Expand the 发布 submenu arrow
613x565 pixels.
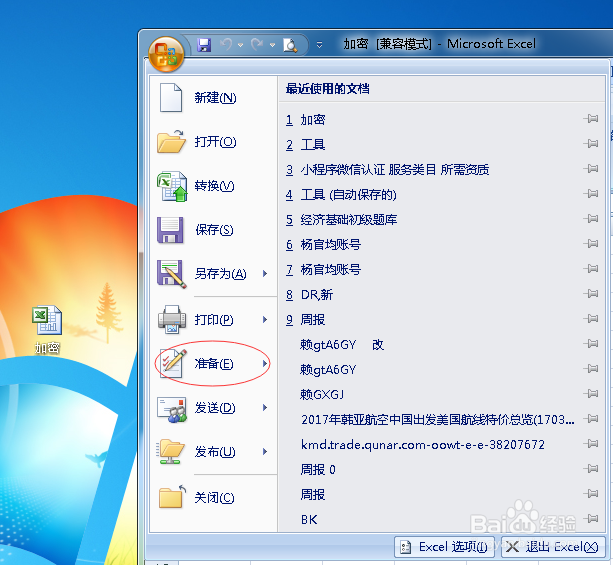[265, 452]
